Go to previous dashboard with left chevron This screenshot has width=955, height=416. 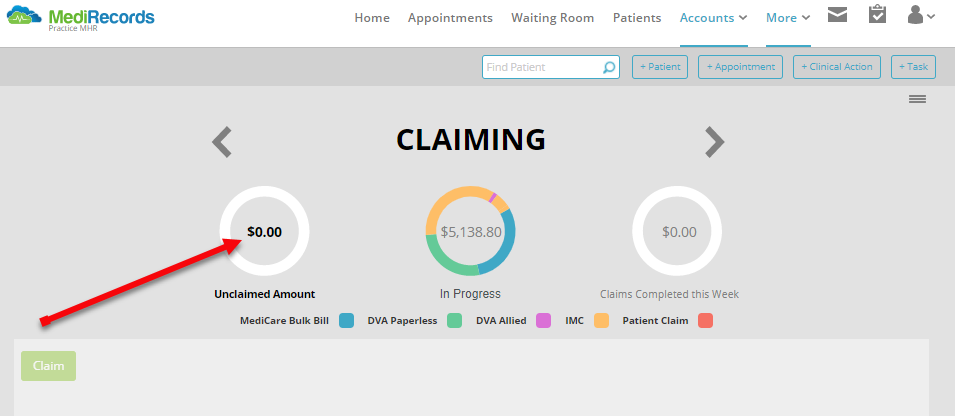pos(222,142)
